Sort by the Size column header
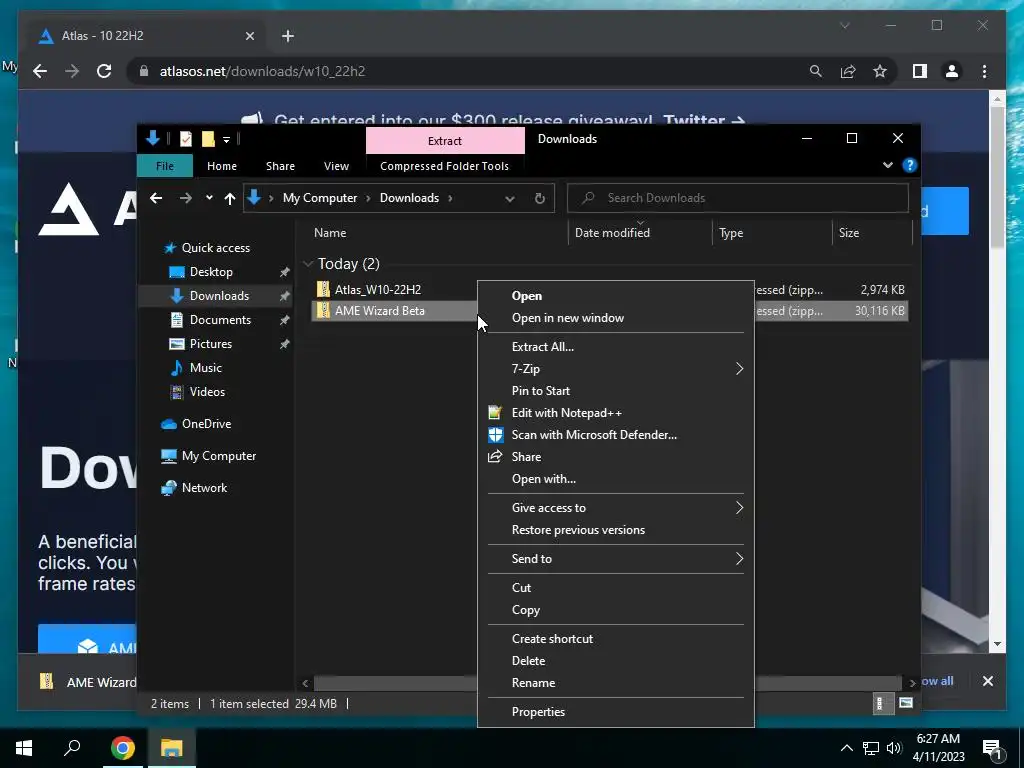1024x768 pixels. [848, 232]
